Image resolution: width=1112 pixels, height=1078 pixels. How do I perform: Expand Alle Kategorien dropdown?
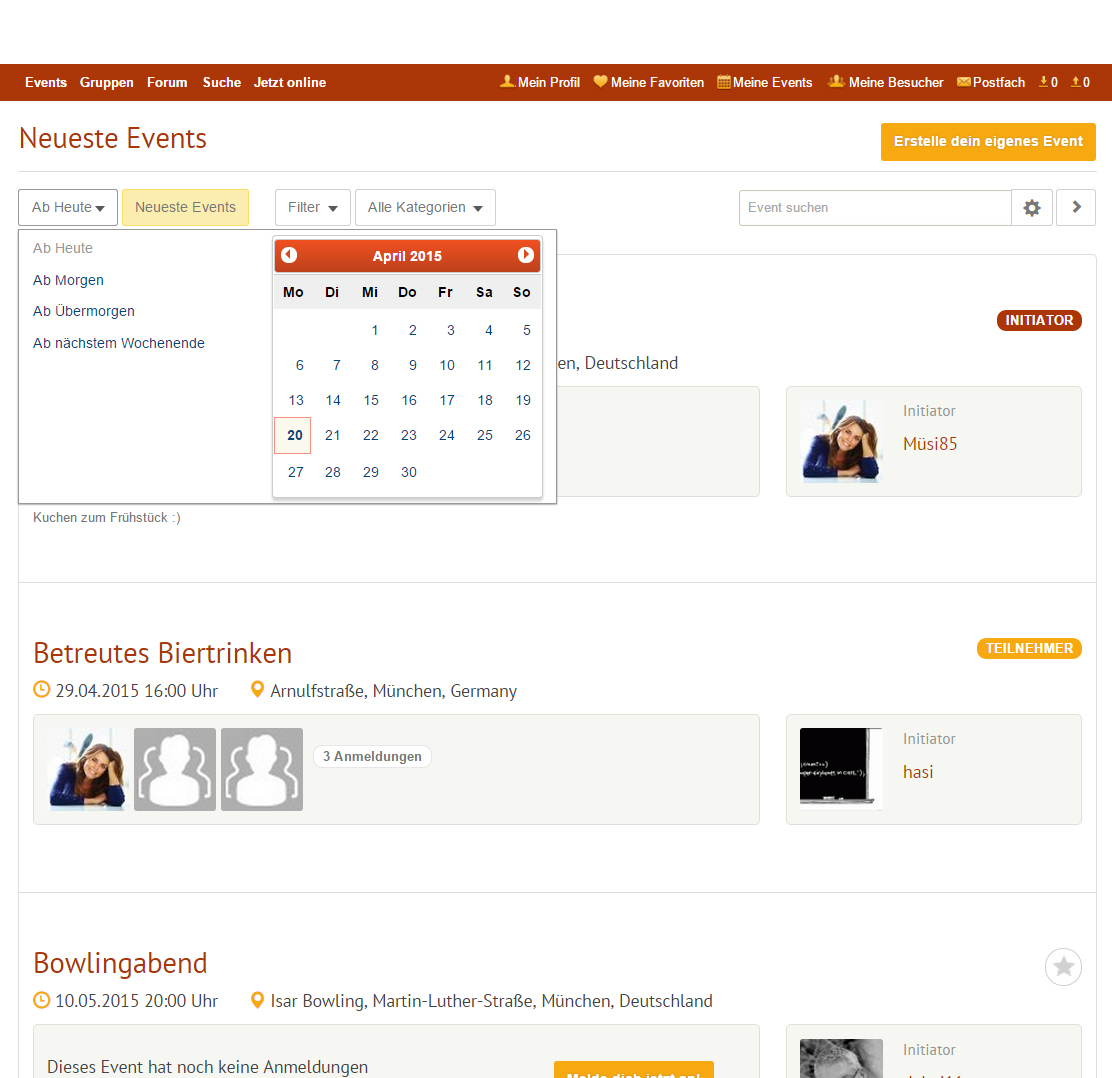pos(425,208)
